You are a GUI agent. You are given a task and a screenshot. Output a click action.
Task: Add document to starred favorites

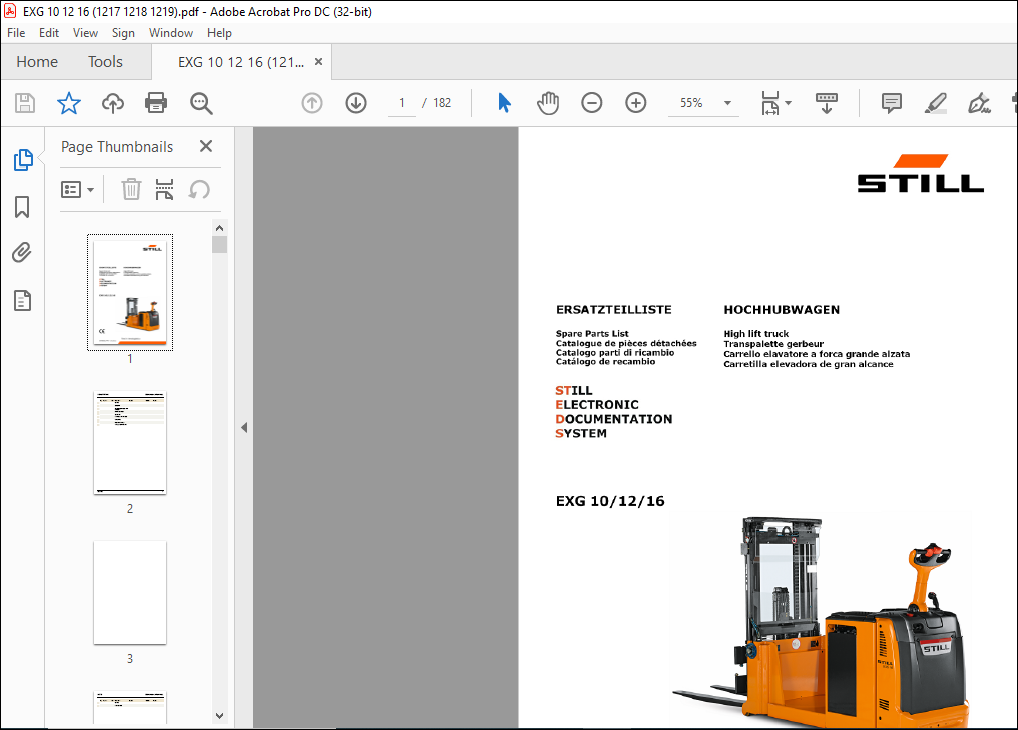point(68,103)
